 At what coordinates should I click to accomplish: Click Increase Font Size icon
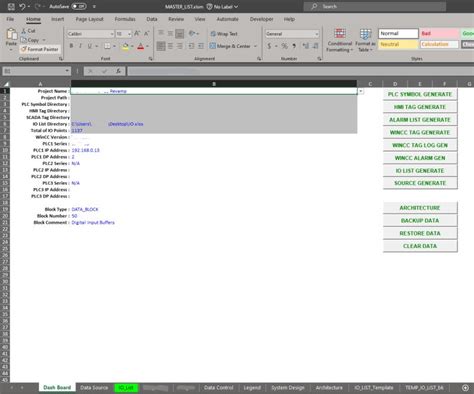pyautogui.click(x=137, y=34)
